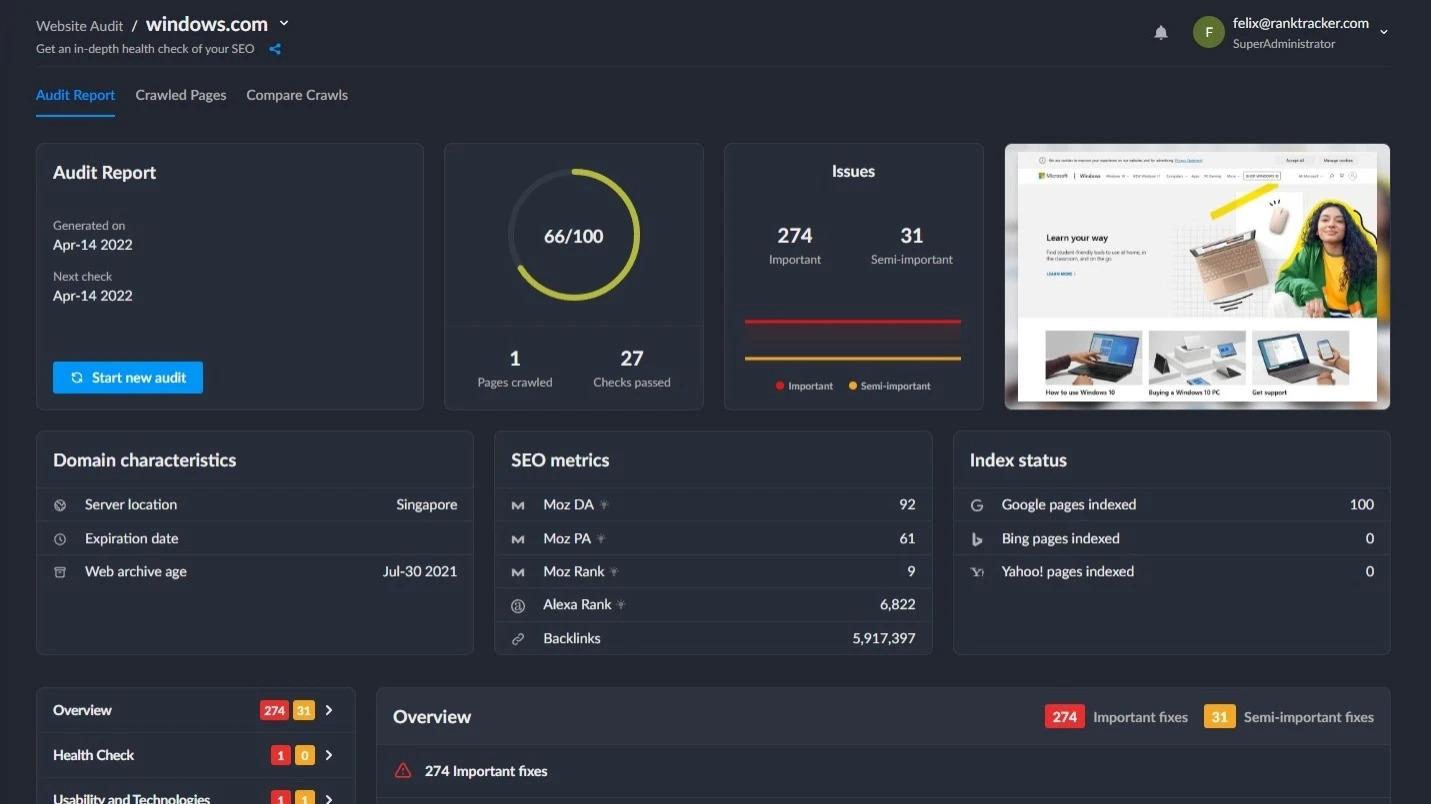Screen dimensions: 1431x804
Task: Click the user avatar circle F
Action: (x=1209, y=32)
